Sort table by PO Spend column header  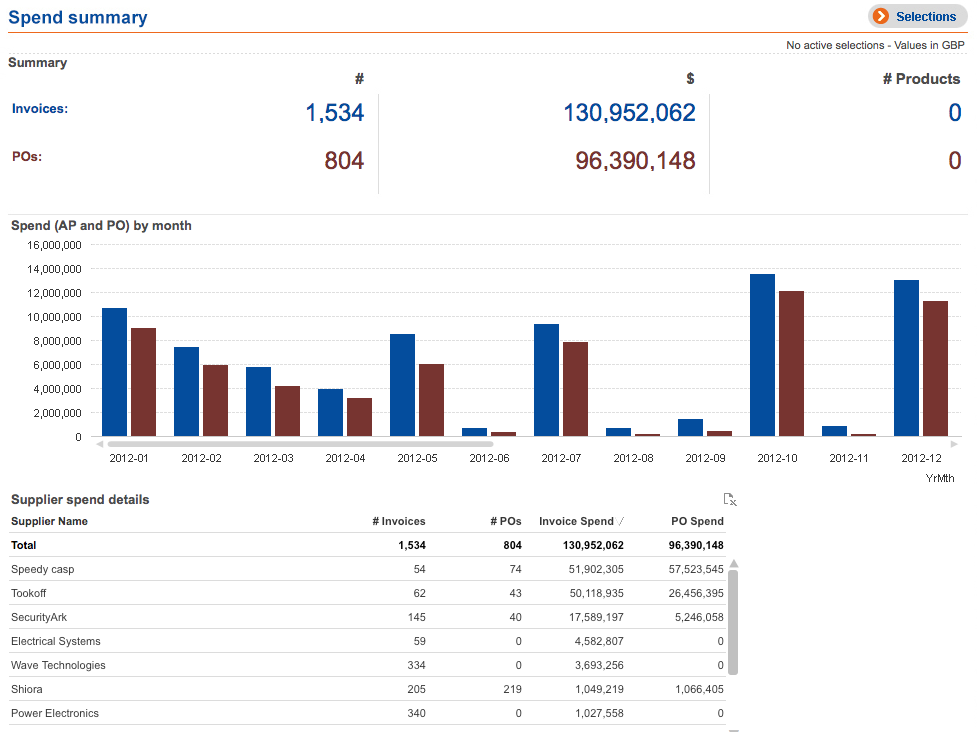point(697,521)
